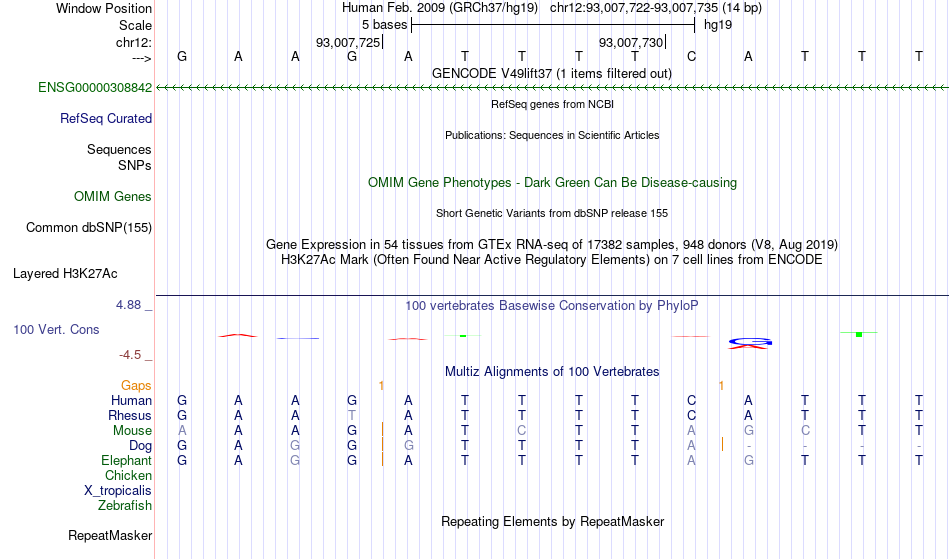
Task: Click the 5 bases scale bar
Action: tap(553, 25)
